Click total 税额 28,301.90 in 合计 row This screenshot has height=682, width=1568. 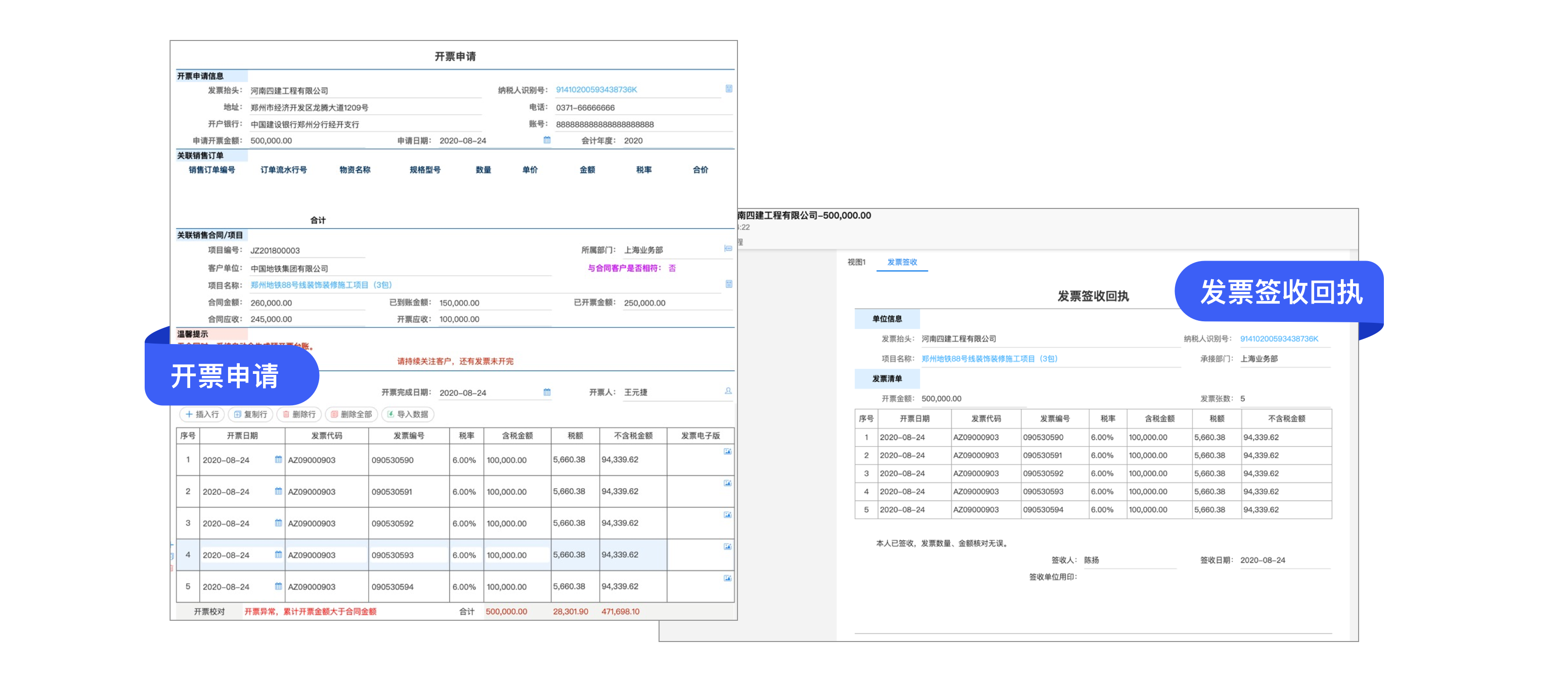coord(571,611)
